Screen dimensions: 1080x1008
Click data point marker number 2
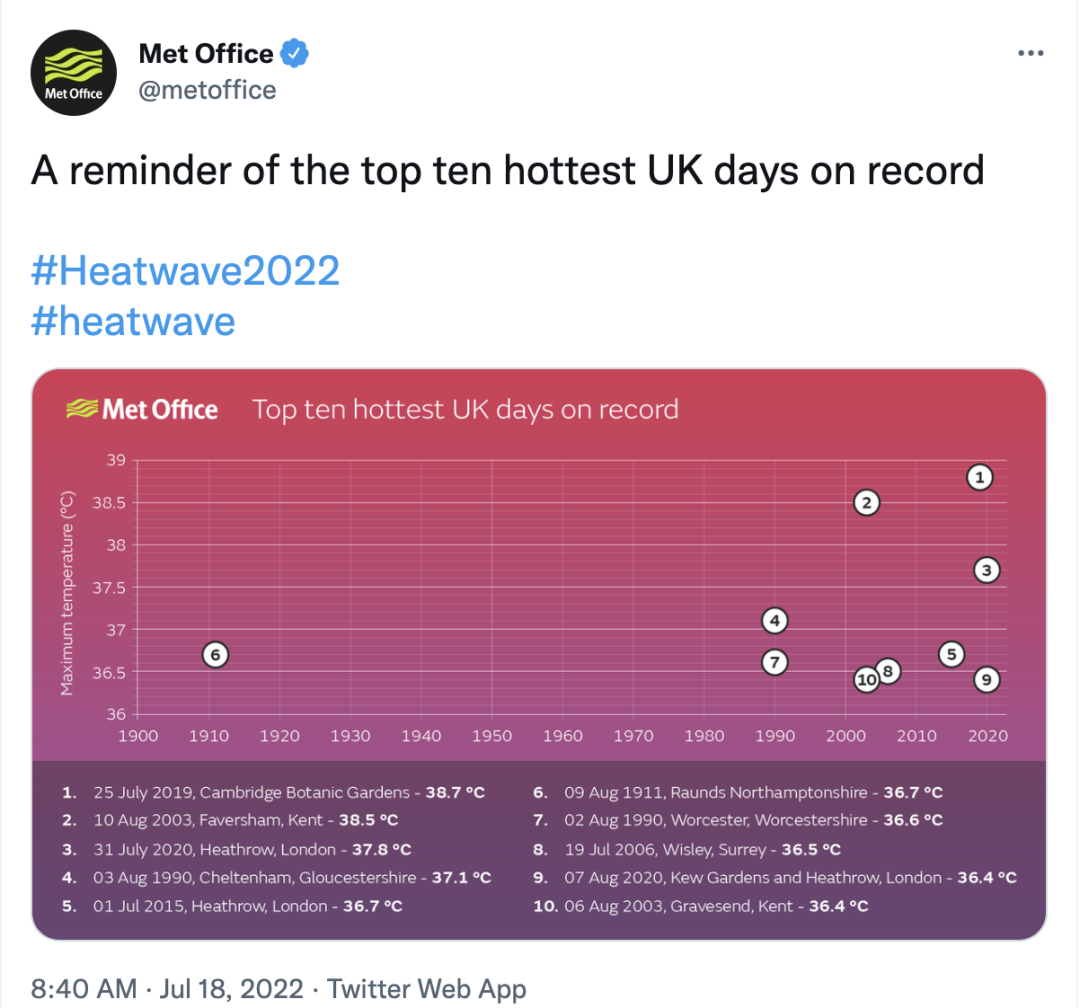coord(866,503)
